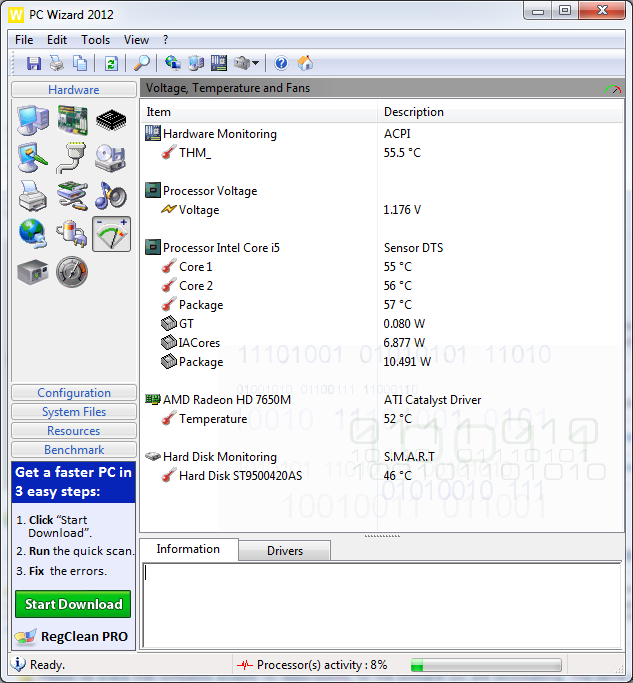Select the Hard Disk ST9500420AS row
Screen dimensions: 633x683
[x=383, y=476]
